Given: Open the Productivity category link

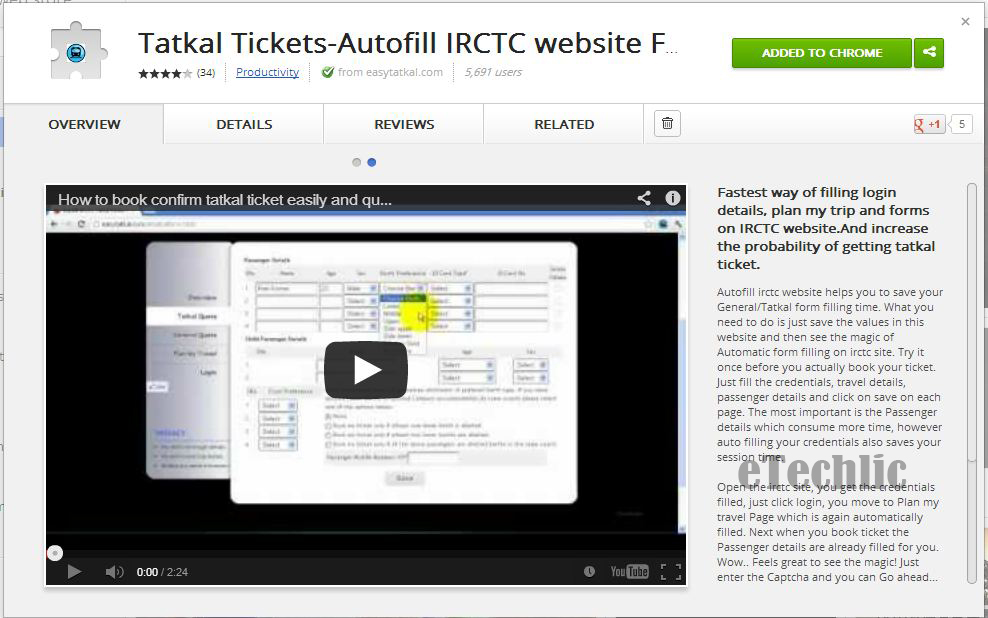Looking at the screenshot, I should (267, 72).
